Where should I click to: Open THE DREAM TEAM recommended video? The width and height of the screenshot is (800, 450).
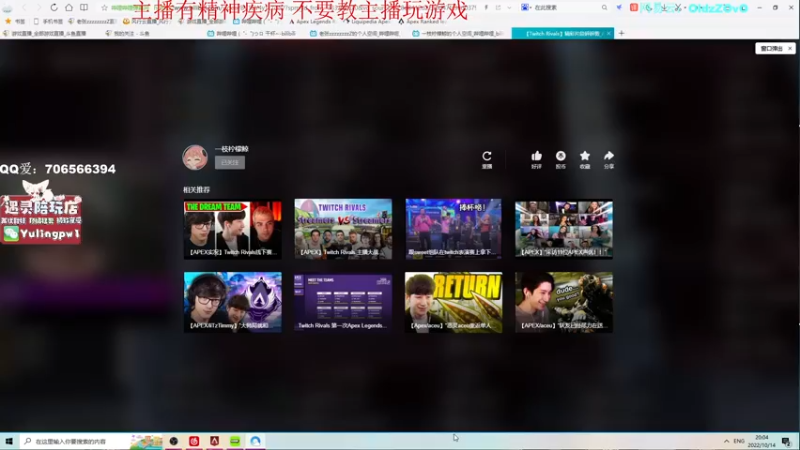[233, 229]
